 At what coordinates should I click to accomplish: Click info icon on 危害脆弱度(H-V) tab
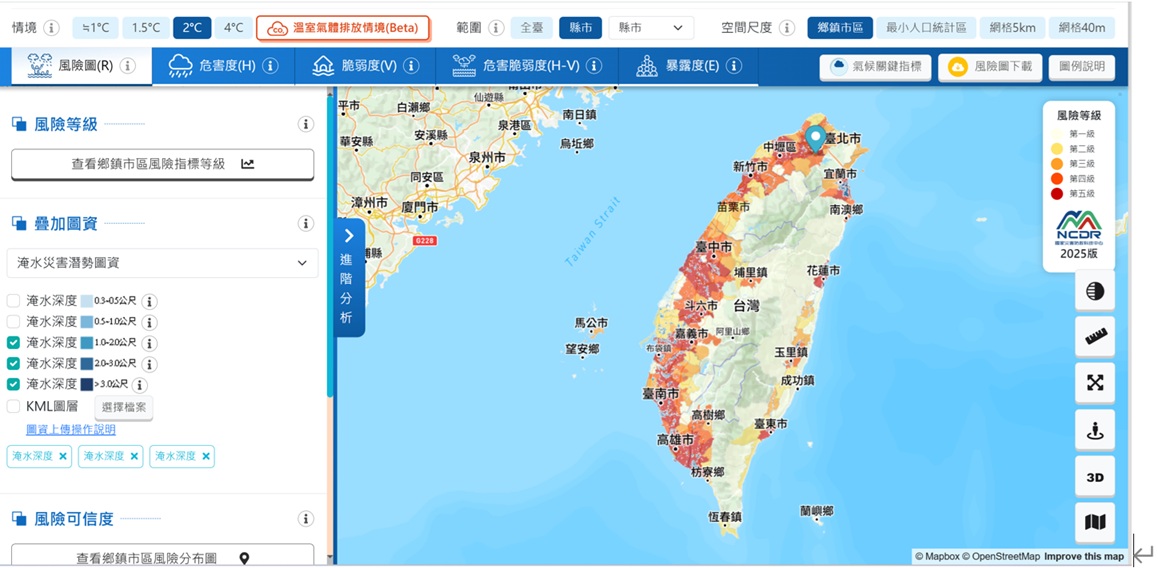[x=593, y=66]
